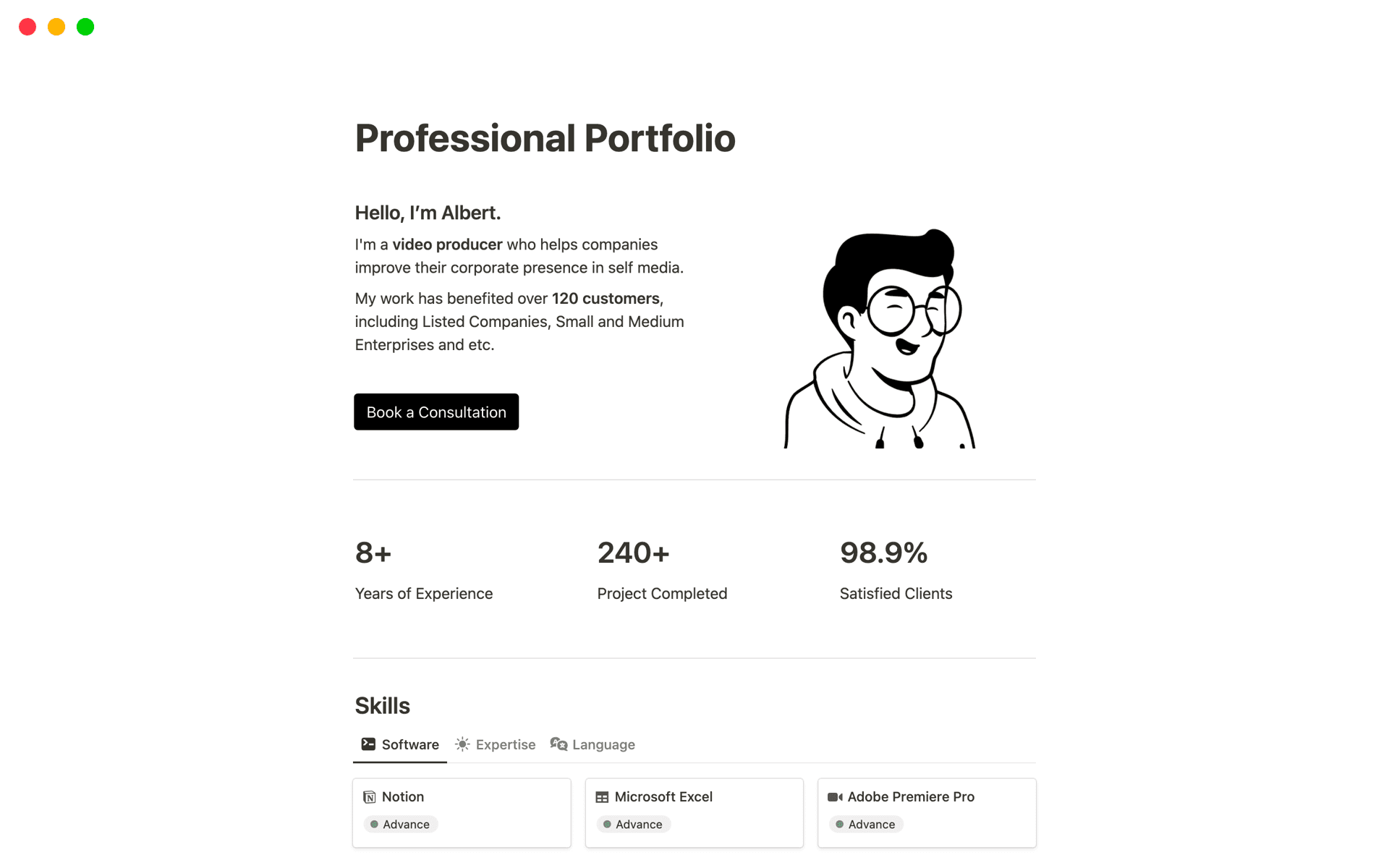The image size is (1389, 868).
Task: Click the green status dot in Notion's Advance tag
Action: tap(374, 824)
